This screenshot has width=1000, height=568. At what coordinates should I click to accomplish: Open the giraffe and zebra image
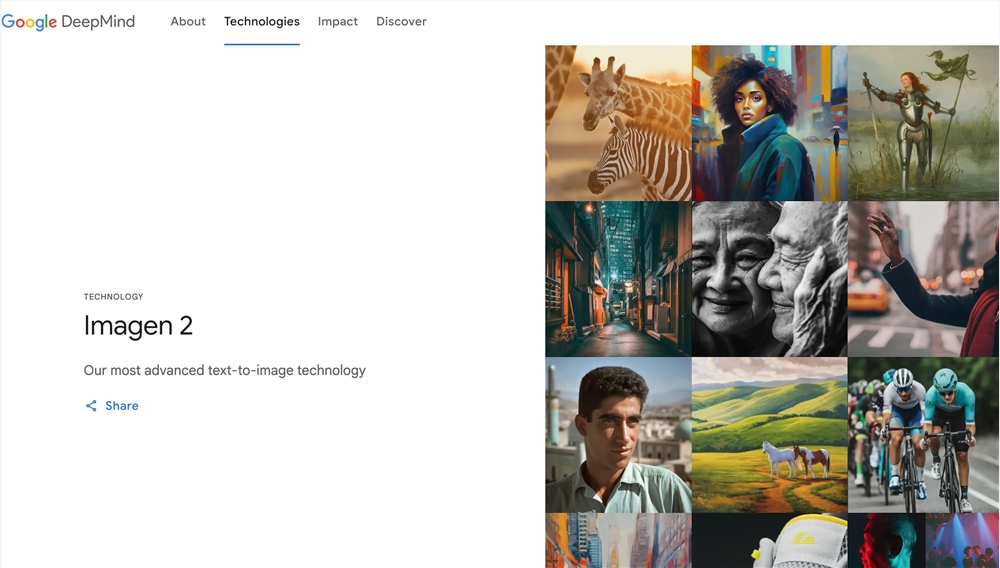(618, 123)
